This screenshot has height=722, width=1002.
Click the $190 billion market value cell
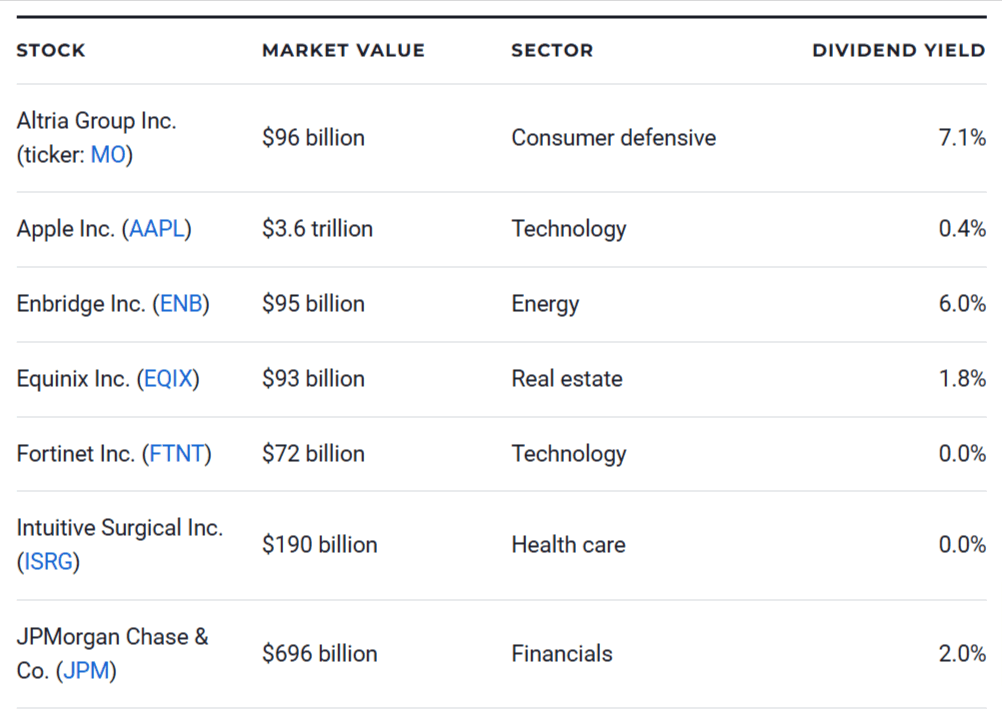(x=320, y=545)
